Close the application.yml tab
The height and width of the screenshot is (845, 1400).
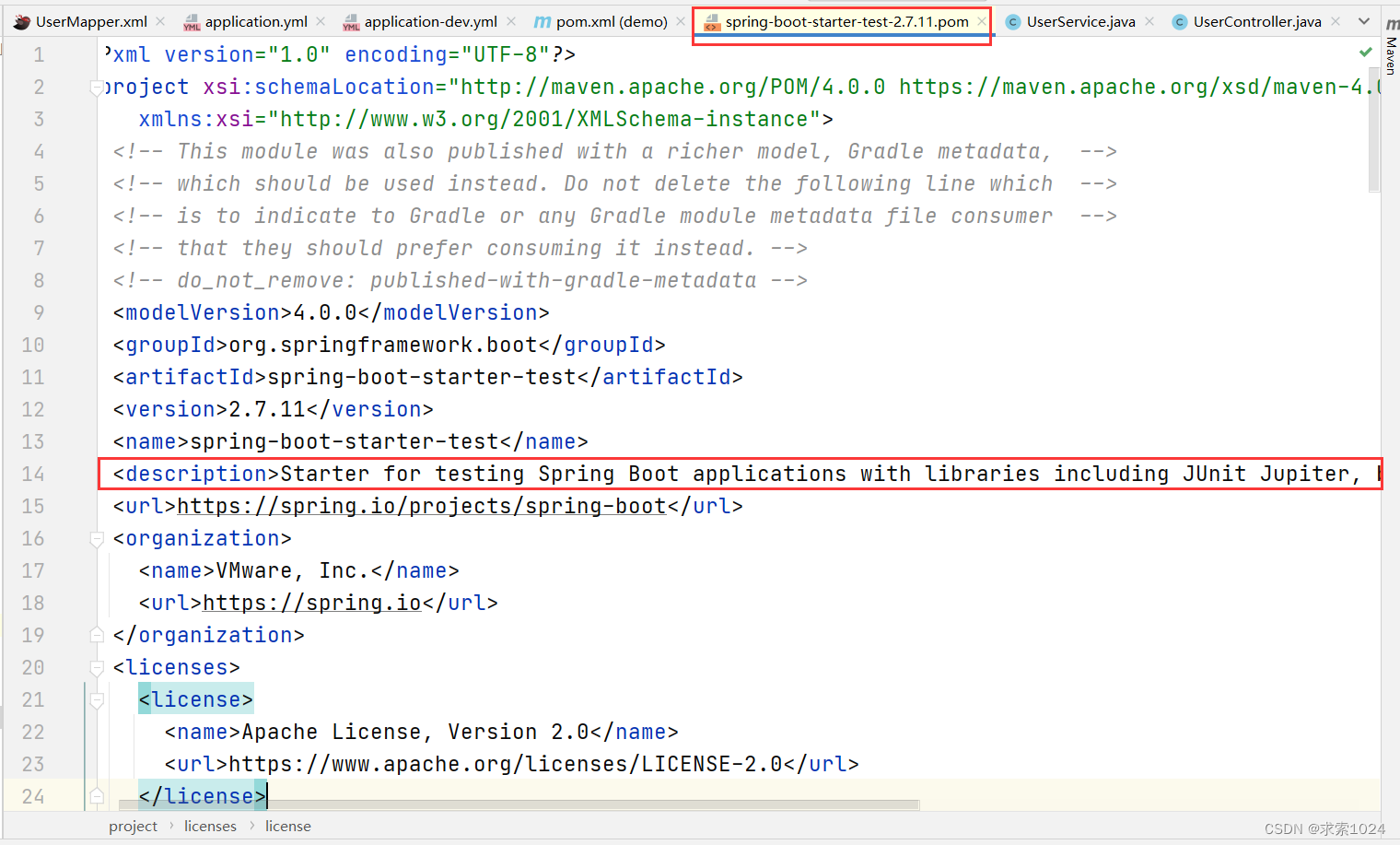pyautogui.click(x=321, y=21)
